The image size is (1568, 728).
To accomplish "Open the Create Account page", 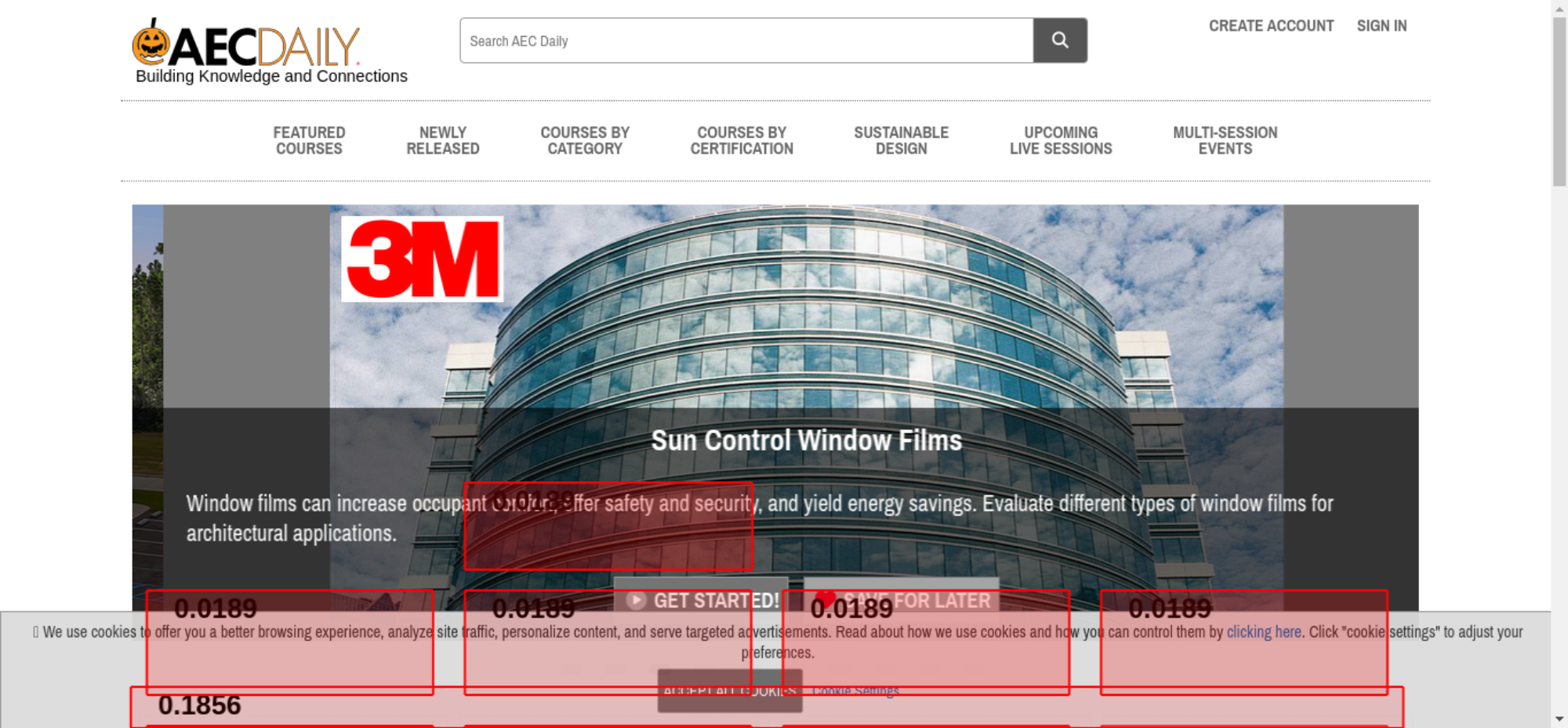I will click(x=1271, y=26).
